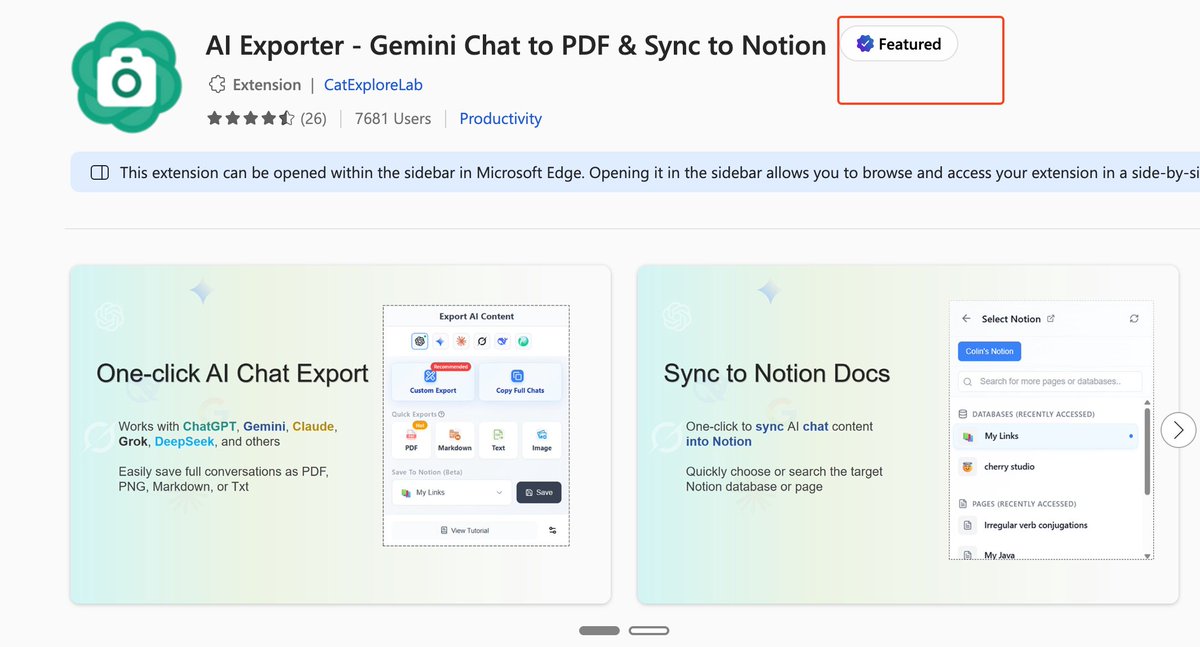Screen dimensions: 1200x647
Task: Select the green round platform icon
Action: [523, 341]
